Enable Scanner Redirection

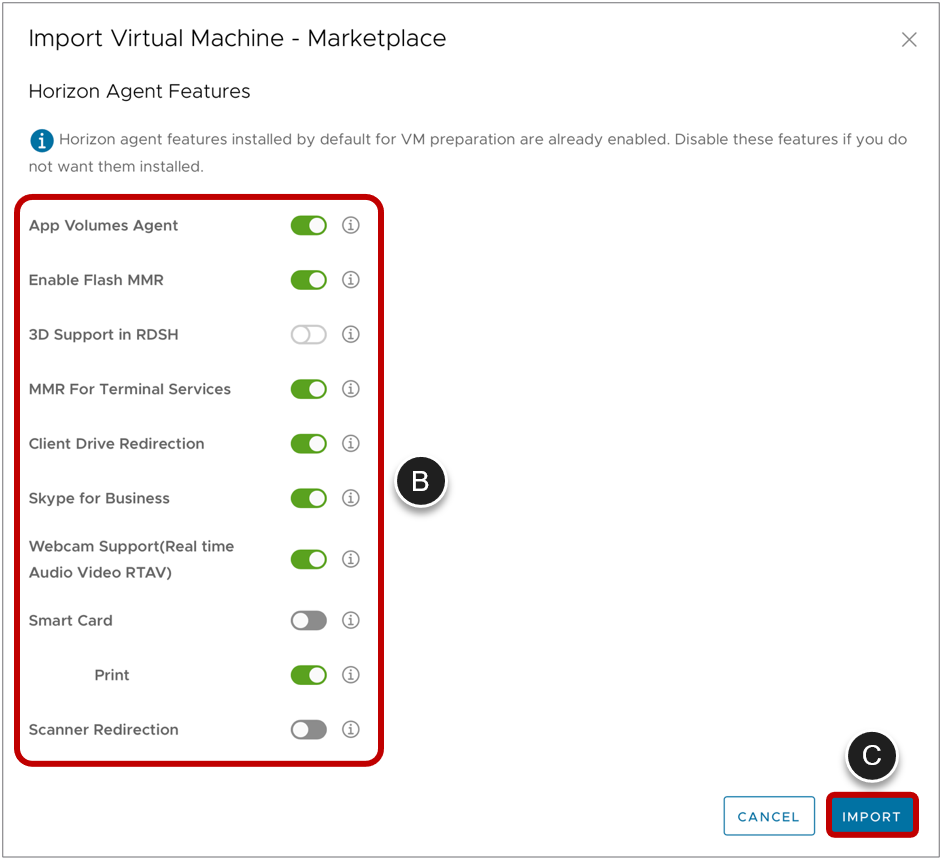click(308, 729)
